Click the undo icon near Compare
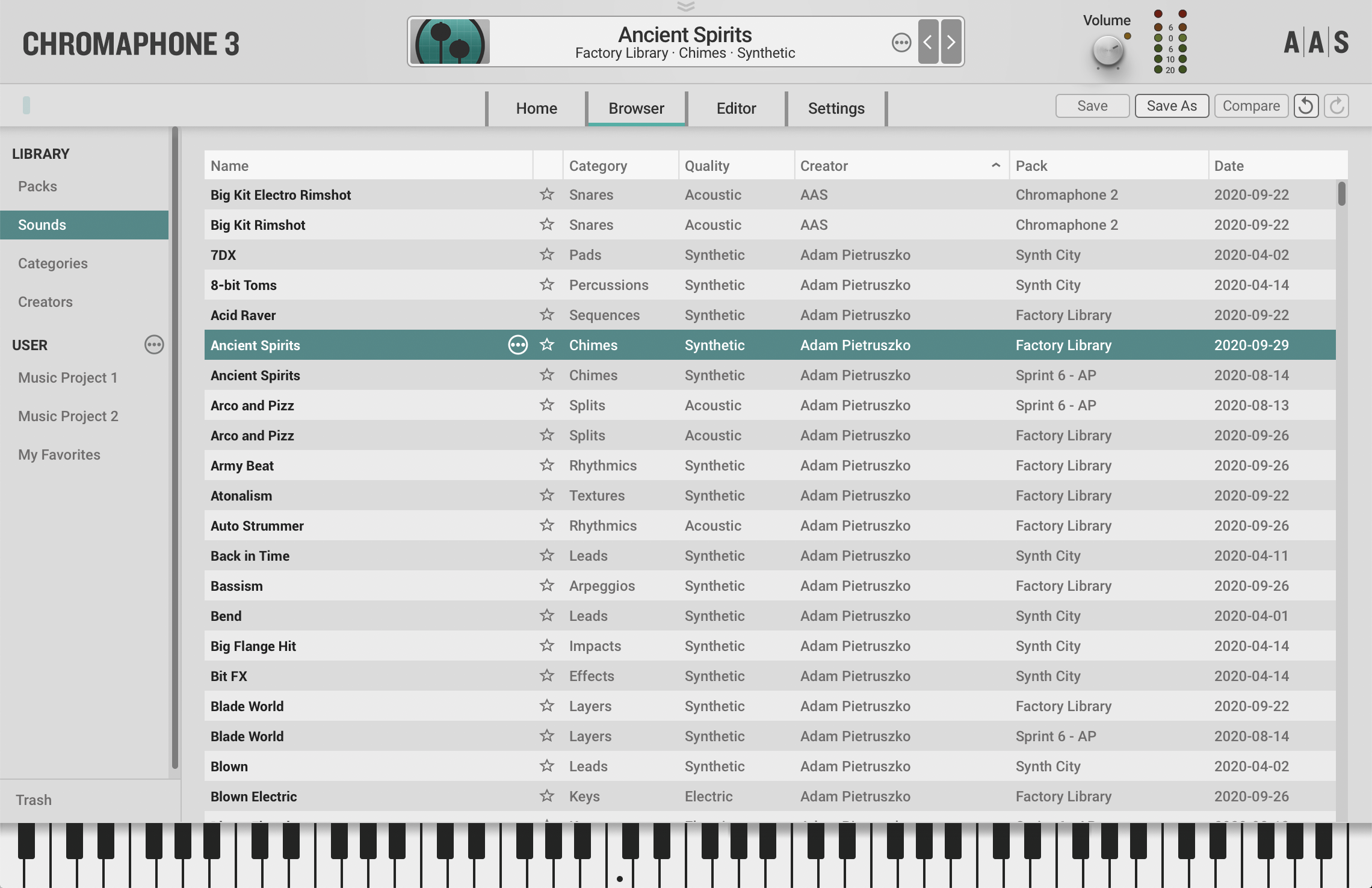This screenshot has width=1372, height=888. [1306, 106]
